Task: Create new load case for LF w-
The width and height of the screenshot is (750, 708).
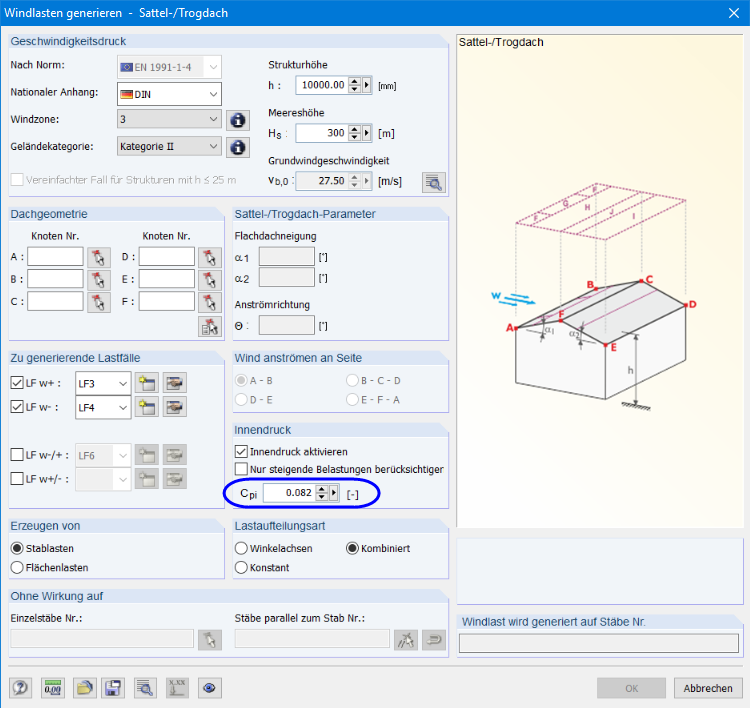Action: click(x=146, y=407)
